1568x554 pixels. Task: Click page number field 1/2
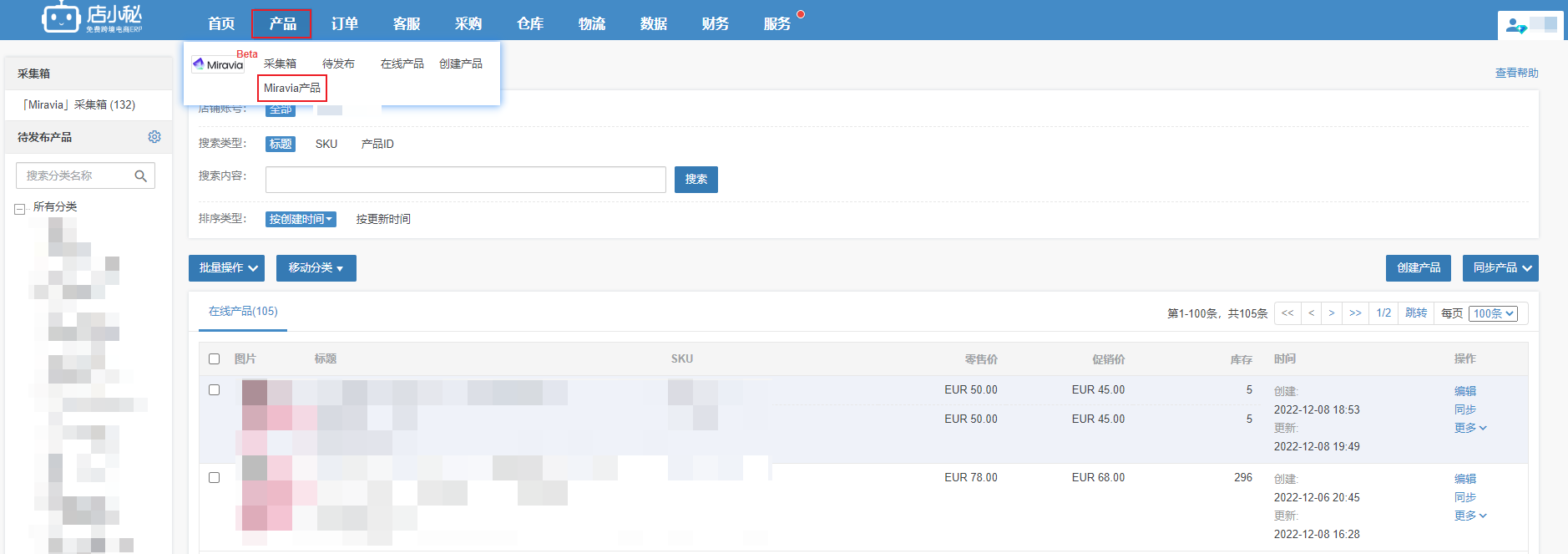(x=1383, y=313)
